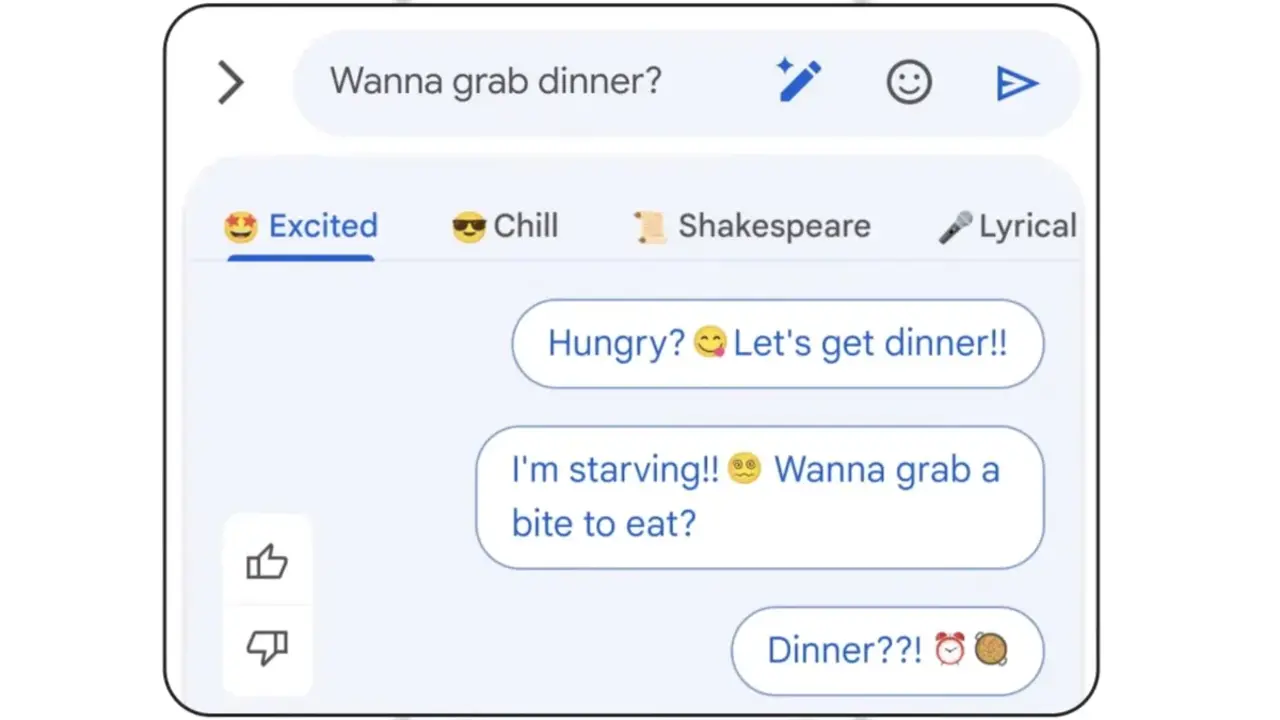Click the scroll emoji beside Shakespeare
The width and height of the screenshot is (1280, 720).
pos(650,228)
